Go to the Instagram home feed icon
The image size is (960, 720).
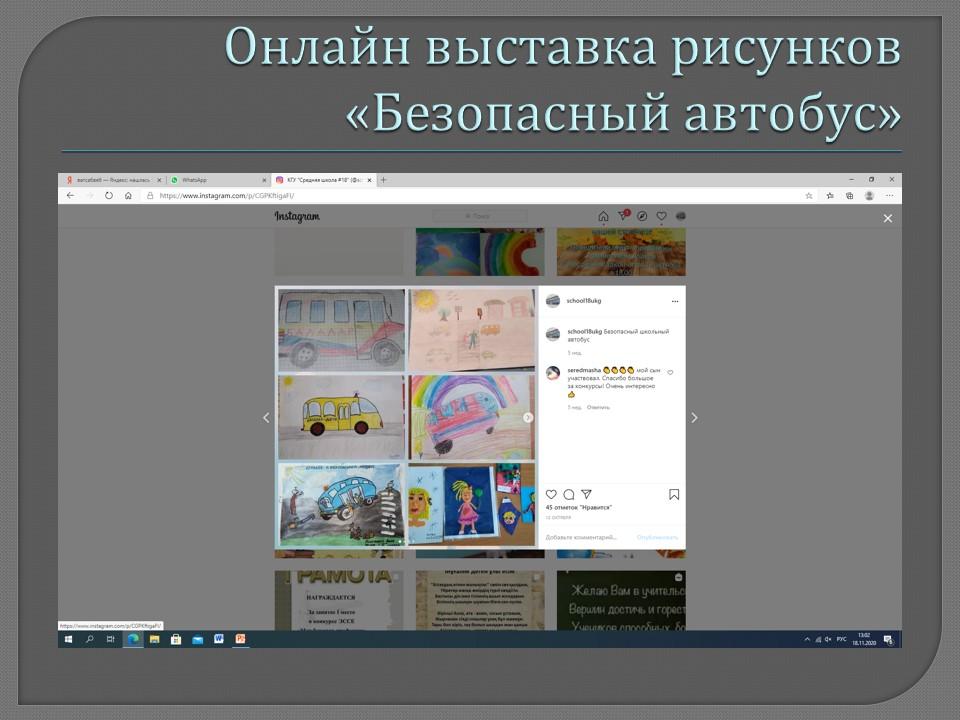click(x=603, y=216)
